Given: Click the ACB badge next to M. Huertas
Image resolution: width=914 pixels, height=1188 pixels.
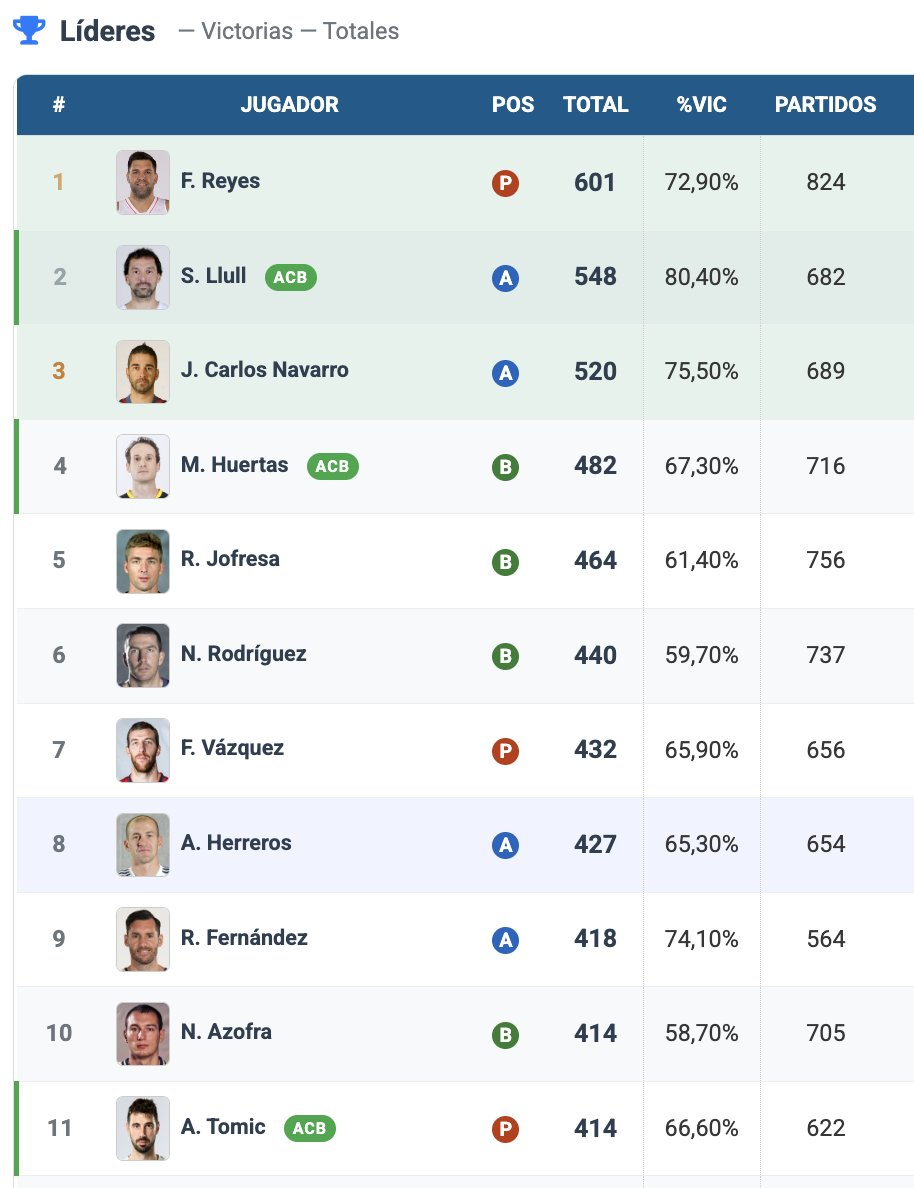Looking at the screenshot, I should (332, 466).
